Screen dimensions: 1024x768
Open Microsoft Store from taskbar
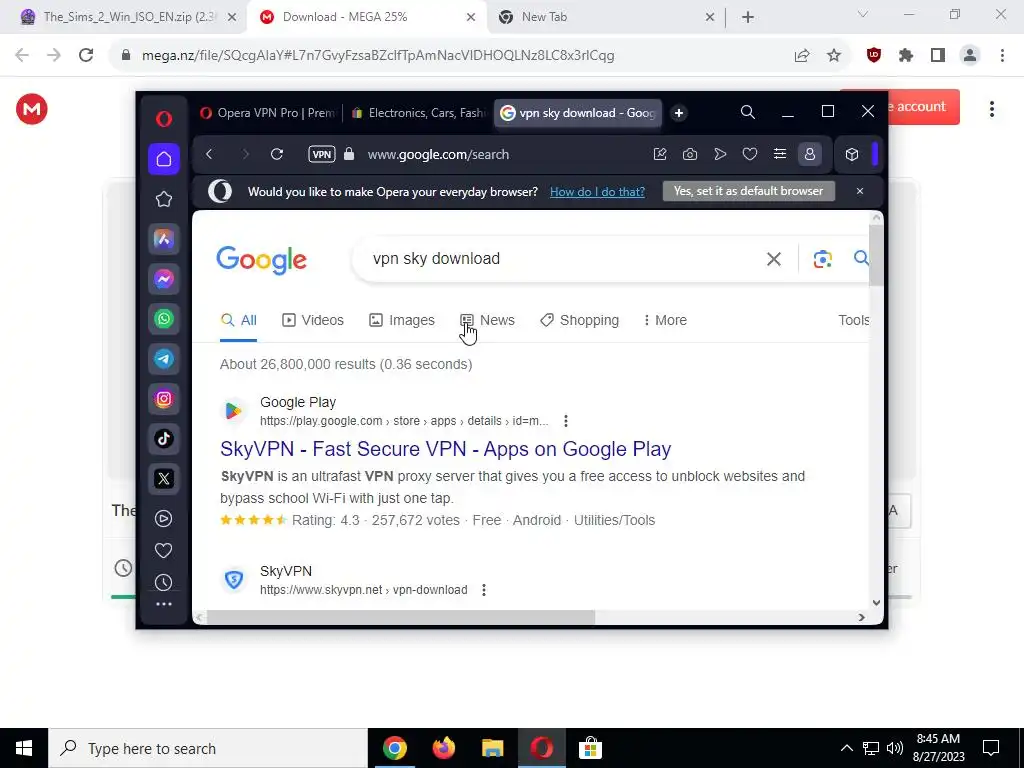point(590,748)
